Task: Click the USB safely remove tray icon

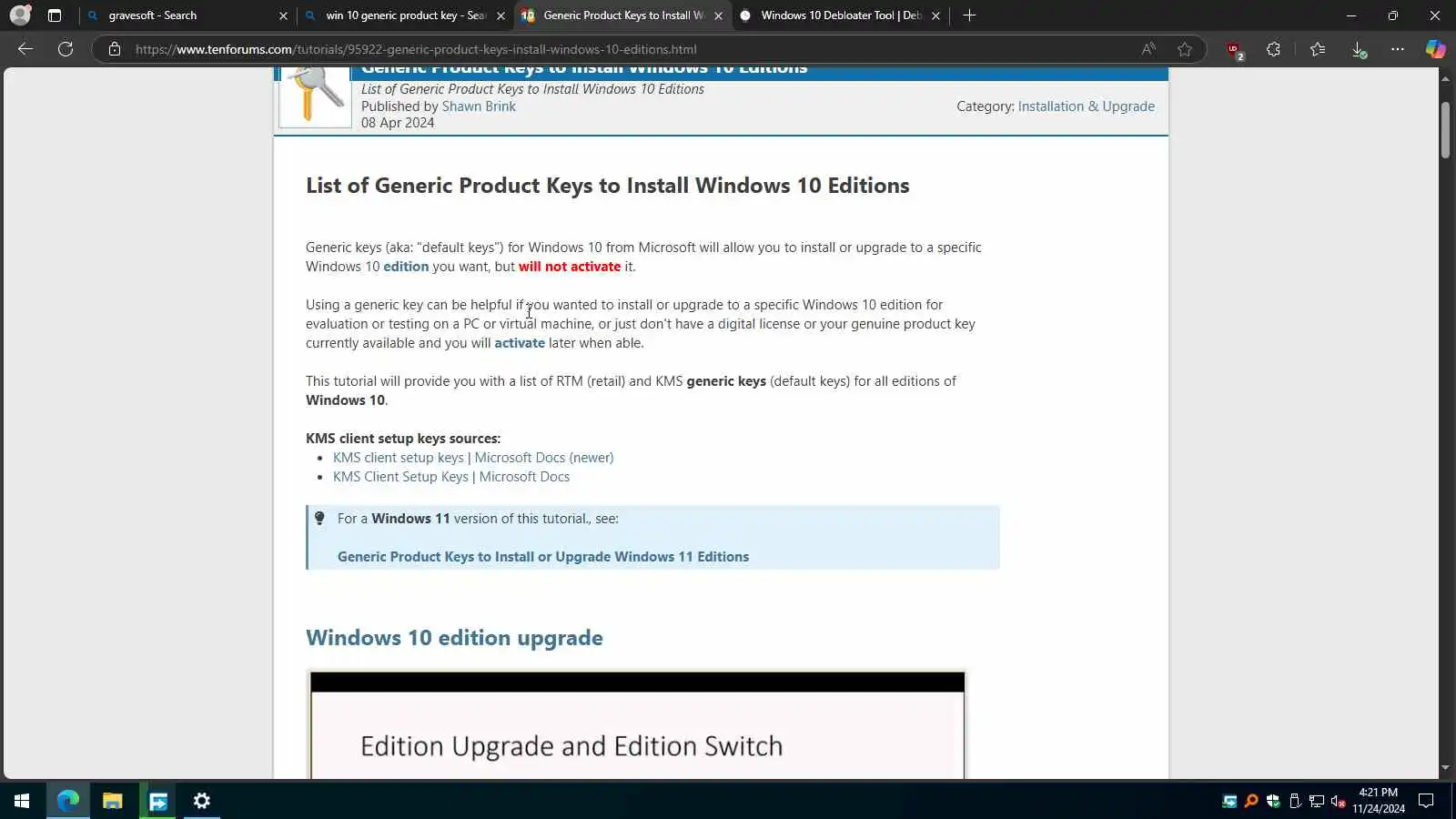Action: tap(1295, 802)
